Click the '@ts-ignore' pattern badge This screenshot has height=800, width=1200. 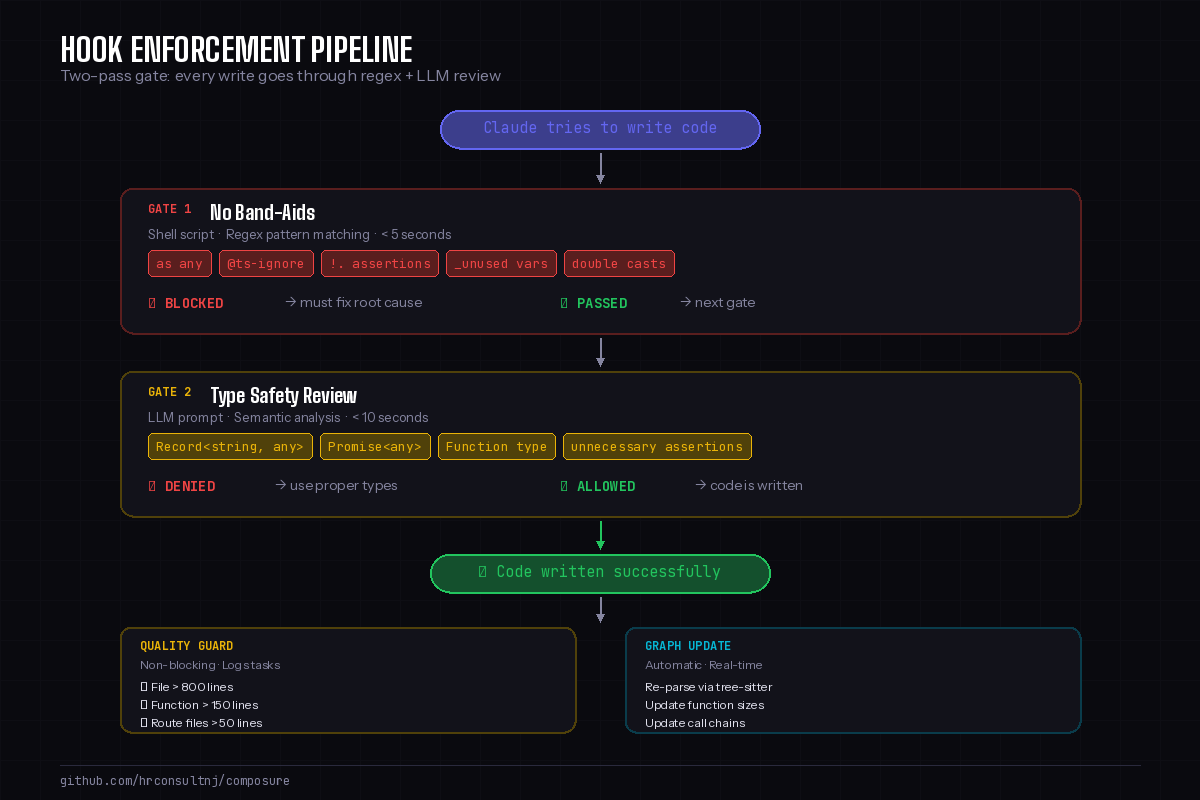point(266,263)
